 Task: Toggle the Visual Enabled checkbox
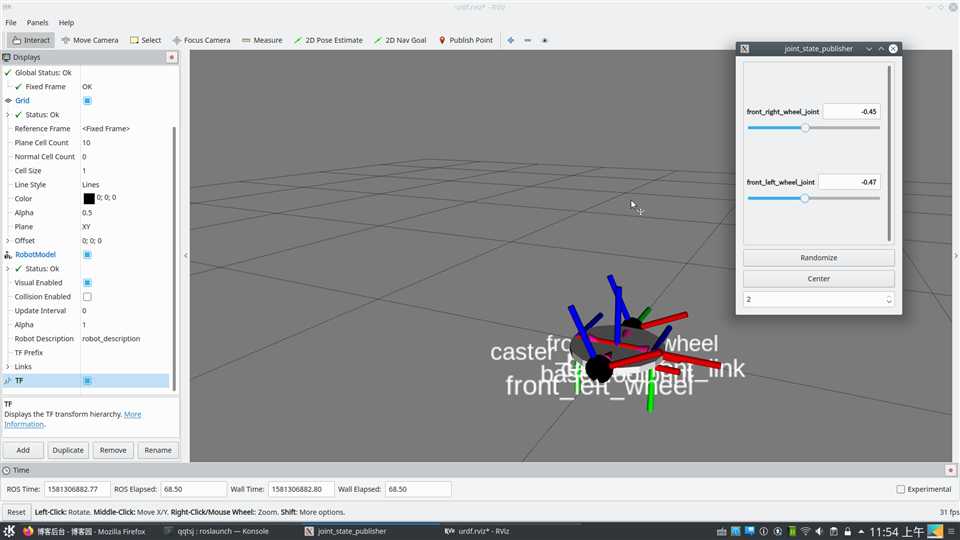(87, 283)
